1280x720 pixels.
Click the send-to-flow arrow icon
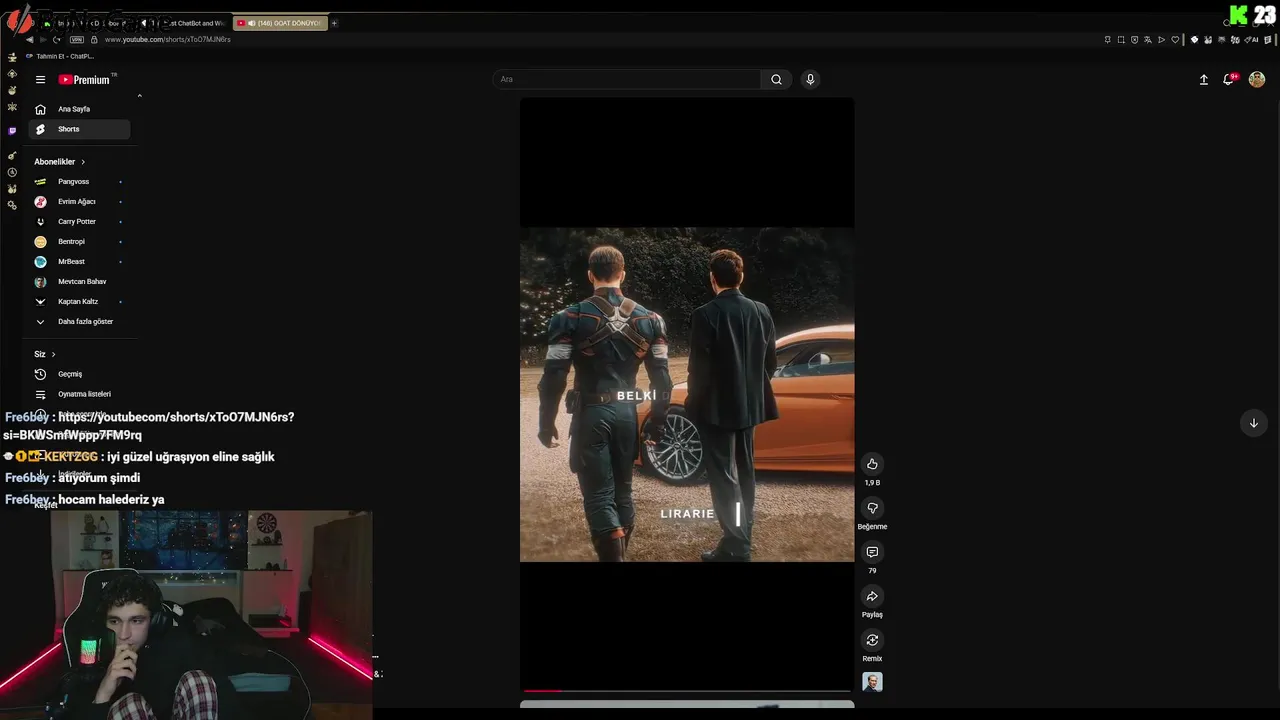pyautogui.click(x=1161, y=40)
